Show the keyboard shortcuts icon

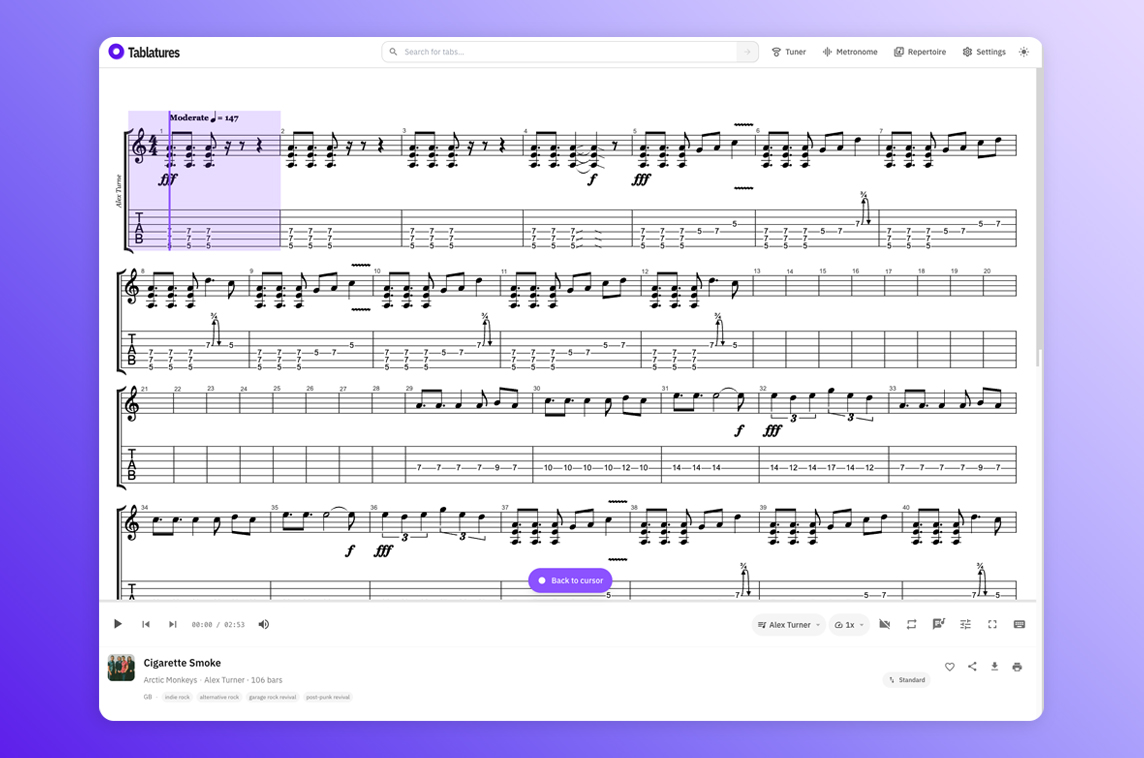tap(1019, 624)
